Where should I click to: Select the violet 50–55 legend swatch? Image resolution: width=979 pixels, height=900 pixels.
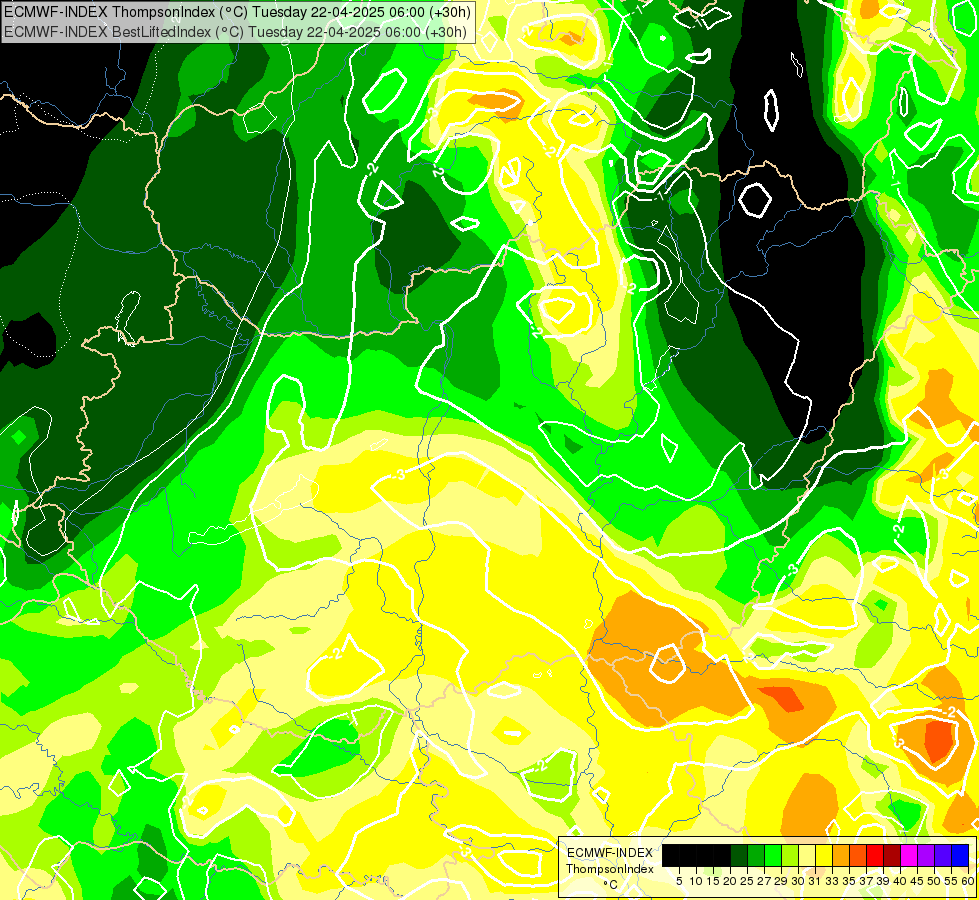tap(943, 855)
